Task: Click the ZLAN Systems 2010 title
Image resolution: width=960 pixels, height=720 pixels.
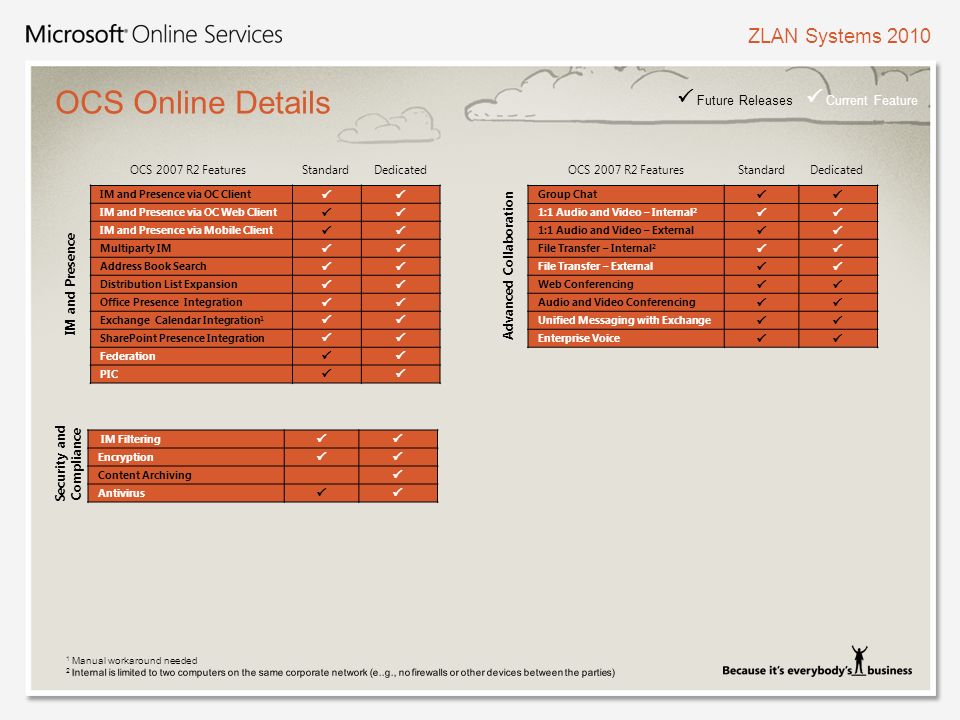Action: tap(839, 36)
